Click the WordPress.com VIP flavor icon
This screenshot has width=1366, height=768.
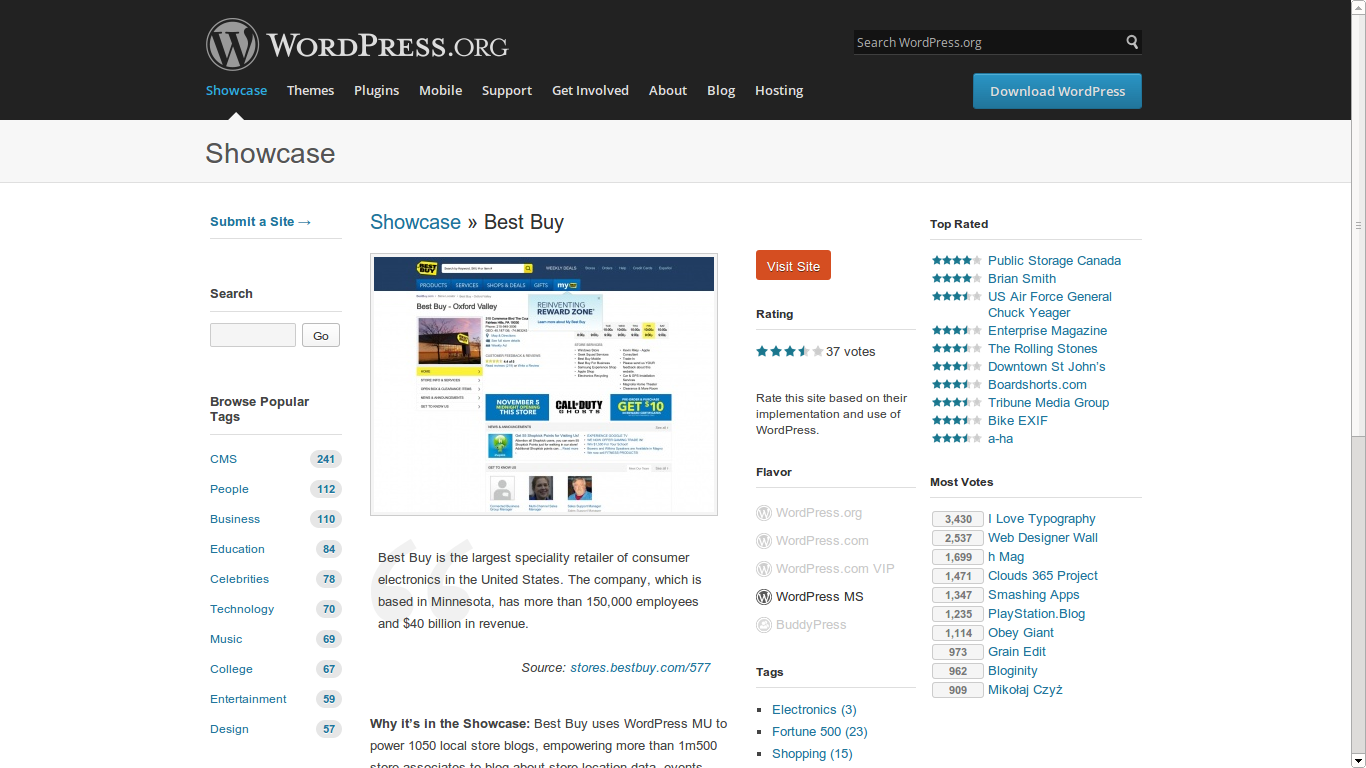(x=764, y=569)
